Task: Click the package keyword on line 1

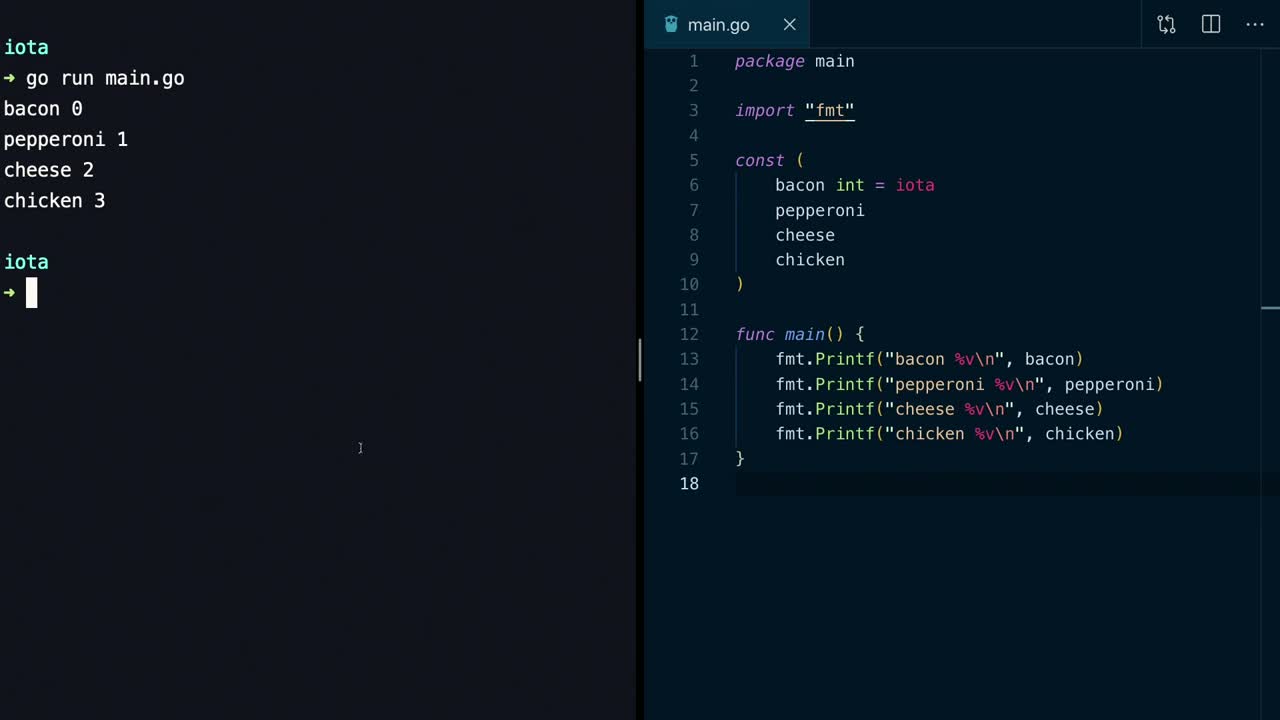Action: click(x=769, y=62)
